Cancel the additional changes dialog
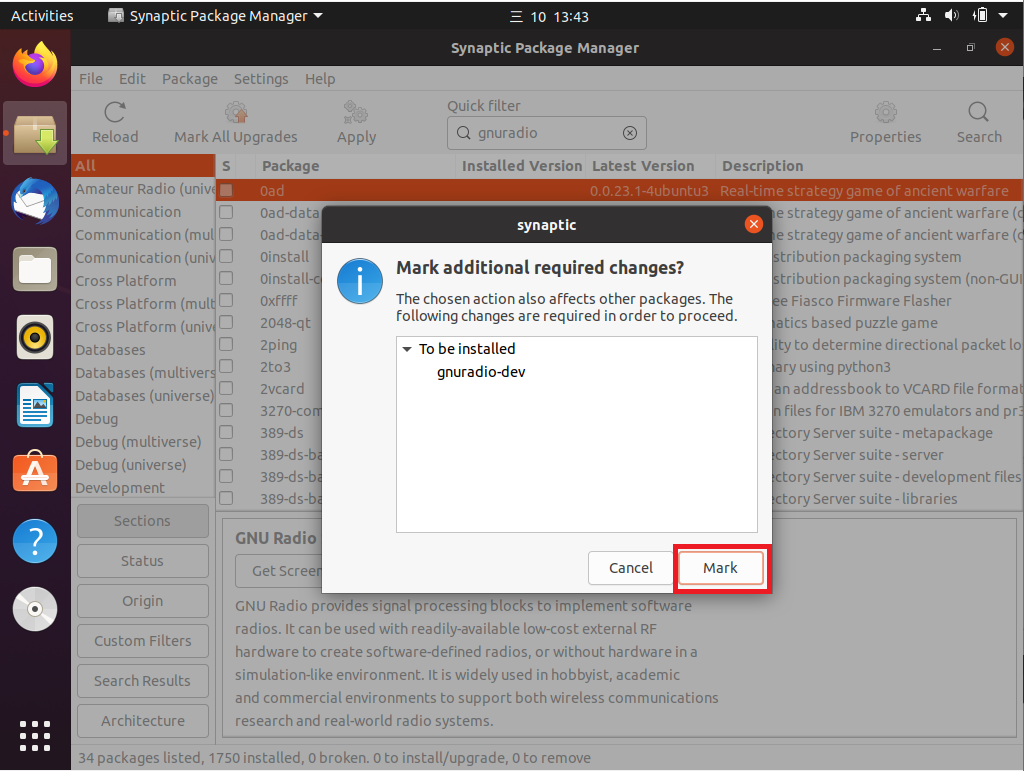1024x771 pixels. pyautogui.click(x=631, y=568)
